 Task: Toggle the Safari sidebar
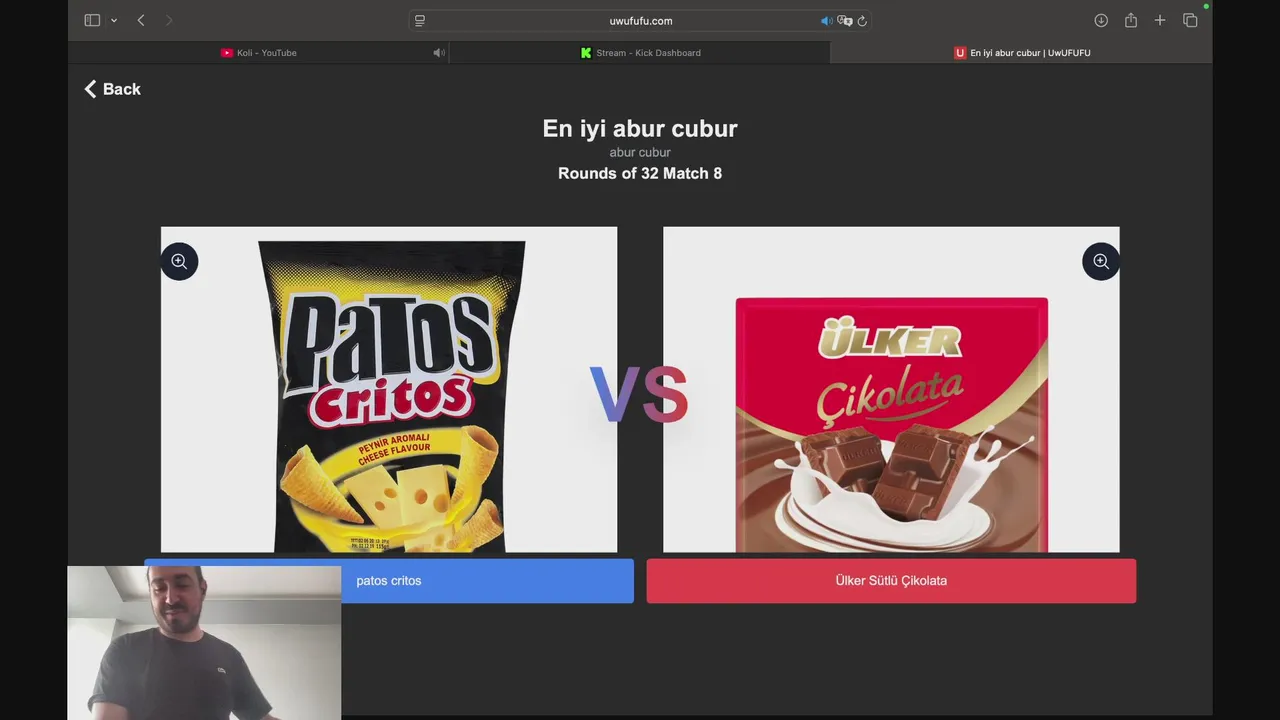[92, 20]
